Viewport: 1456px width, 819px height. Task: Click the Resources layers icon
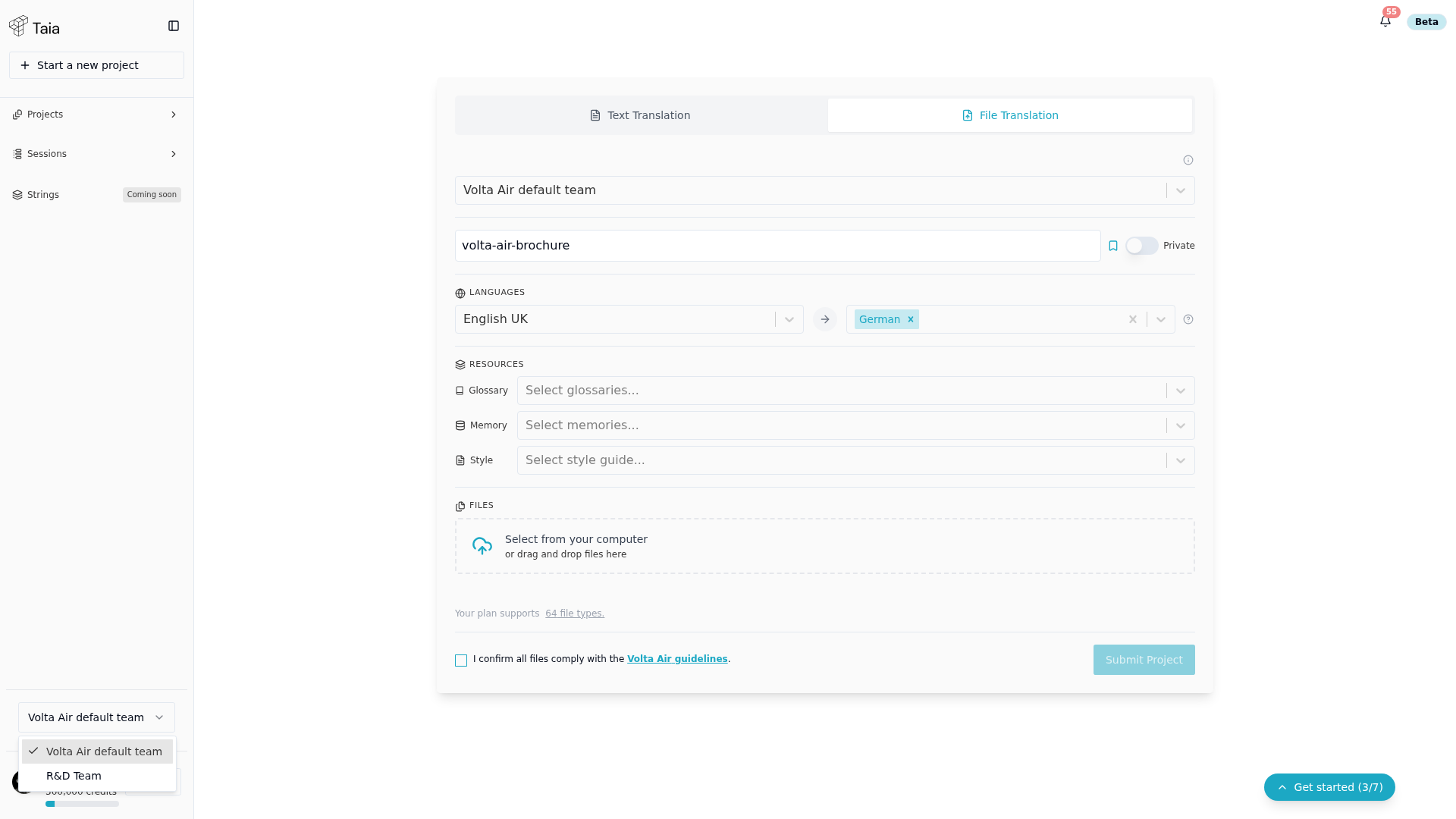point(460,365)
